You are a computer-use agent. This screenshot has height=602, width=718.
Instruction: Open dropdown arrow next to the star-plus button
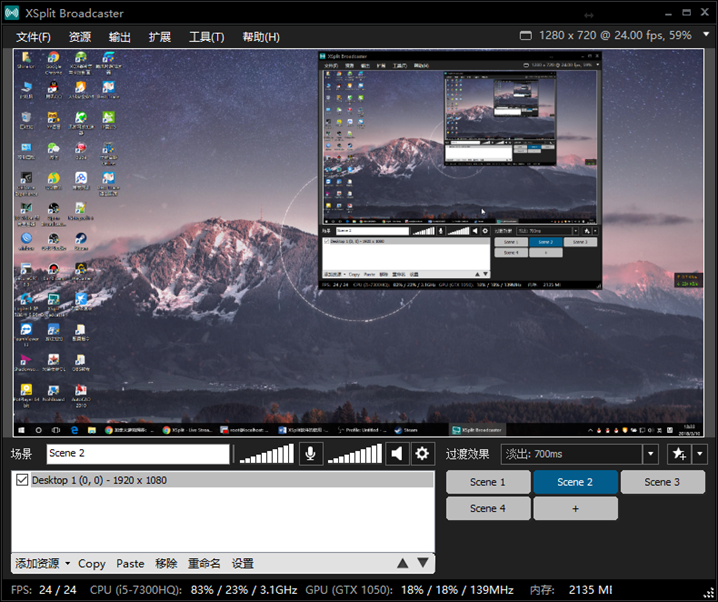pyautogui.click(x=700, y=454)
